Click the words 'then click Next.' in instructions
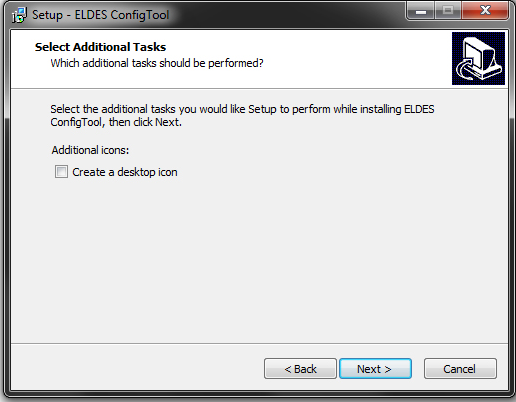516x402 pixels. (x=145, y=122)
